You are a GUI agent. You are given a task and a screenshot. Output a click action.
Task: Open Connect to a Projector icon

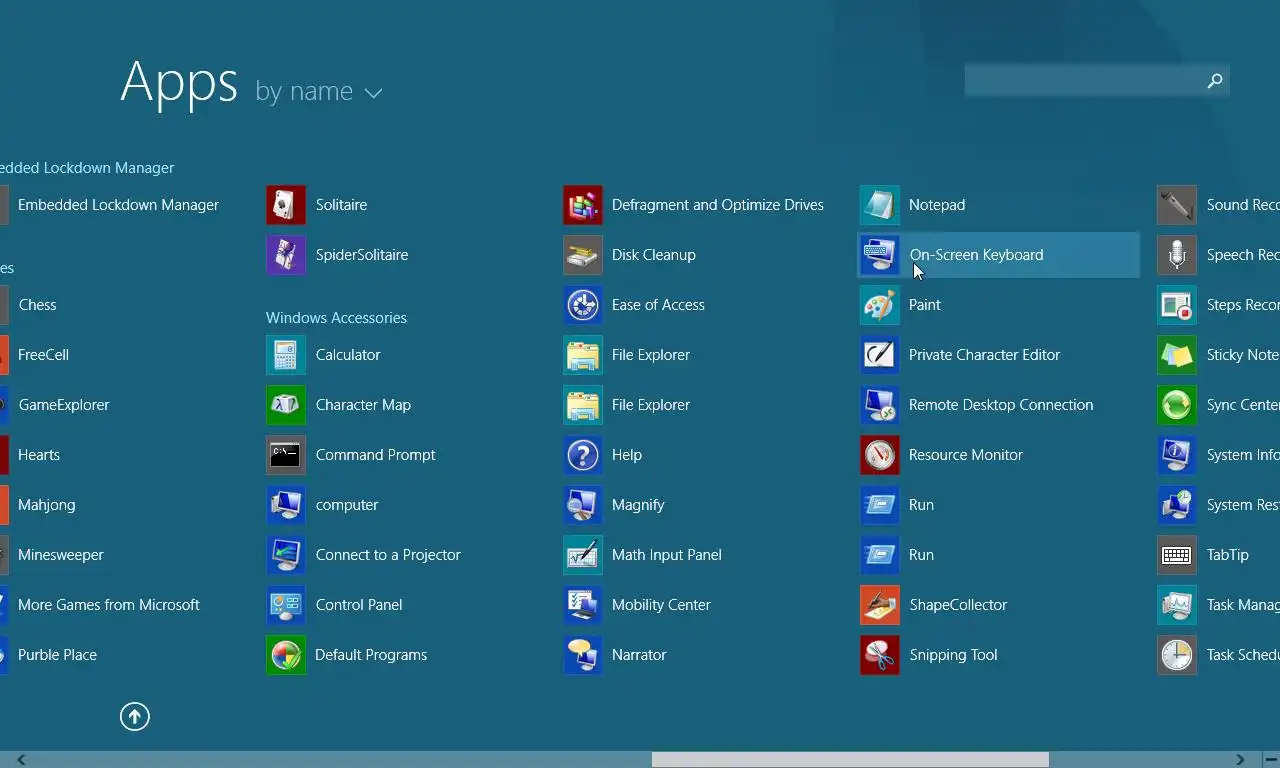(286, 555)
